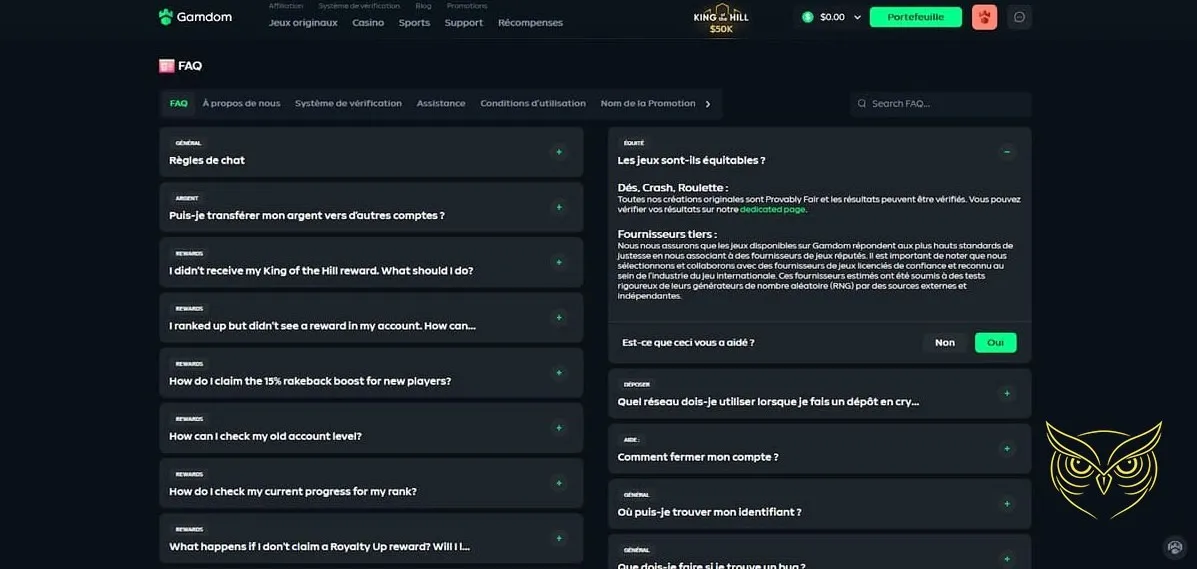Click the $0.00 balance amount
The height and width of the screenshot is (569, 1197).
tap(832, 17)
